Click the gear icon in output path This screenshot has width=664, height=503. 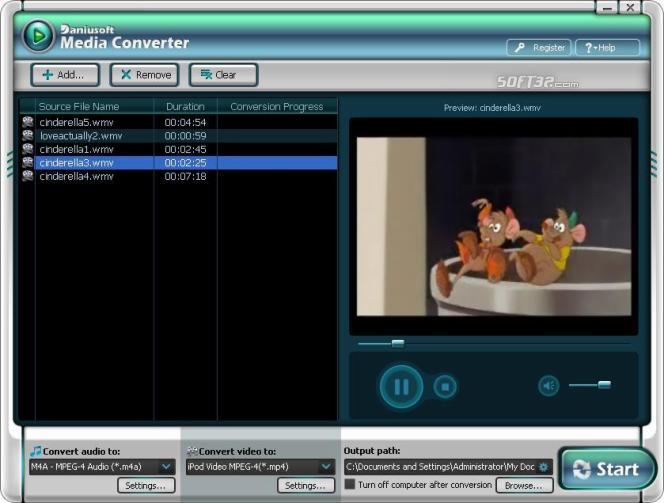(x=543, y=467)
